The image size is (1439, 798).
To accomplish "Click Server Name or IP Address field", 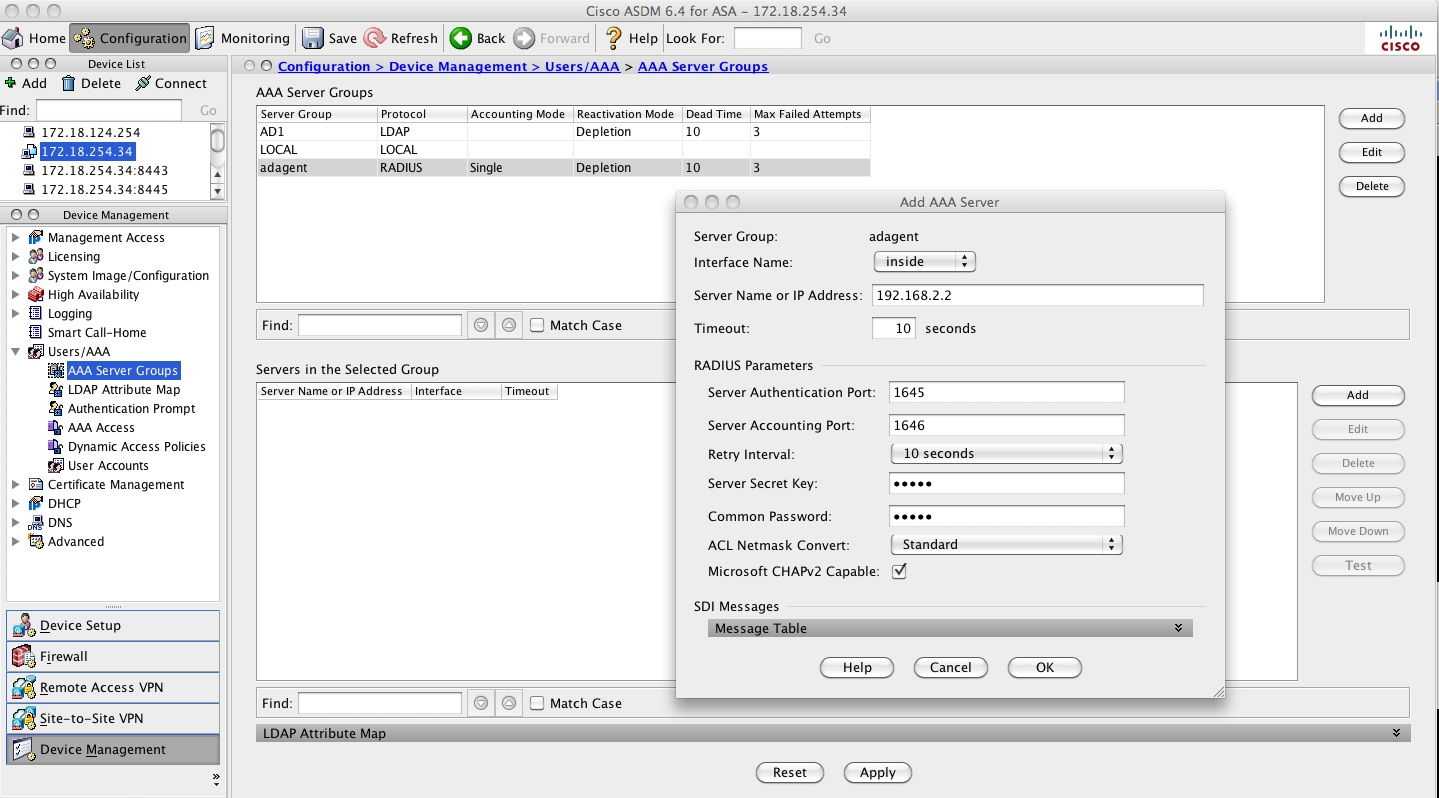I will 1038,295.
